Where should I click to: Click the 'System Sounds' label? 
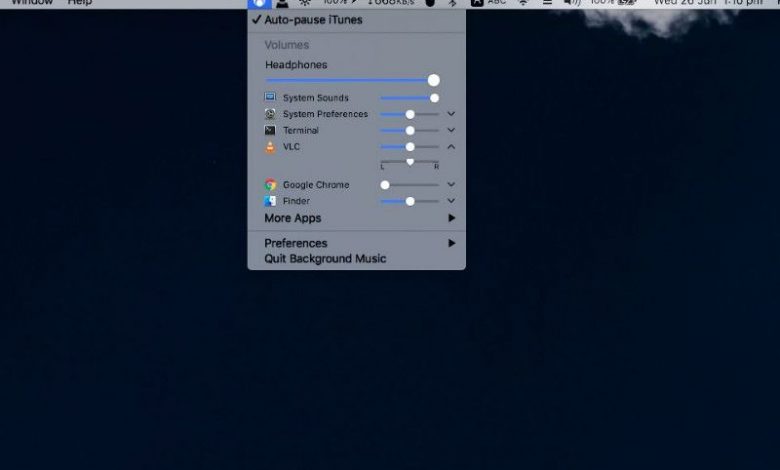(315, 98)
